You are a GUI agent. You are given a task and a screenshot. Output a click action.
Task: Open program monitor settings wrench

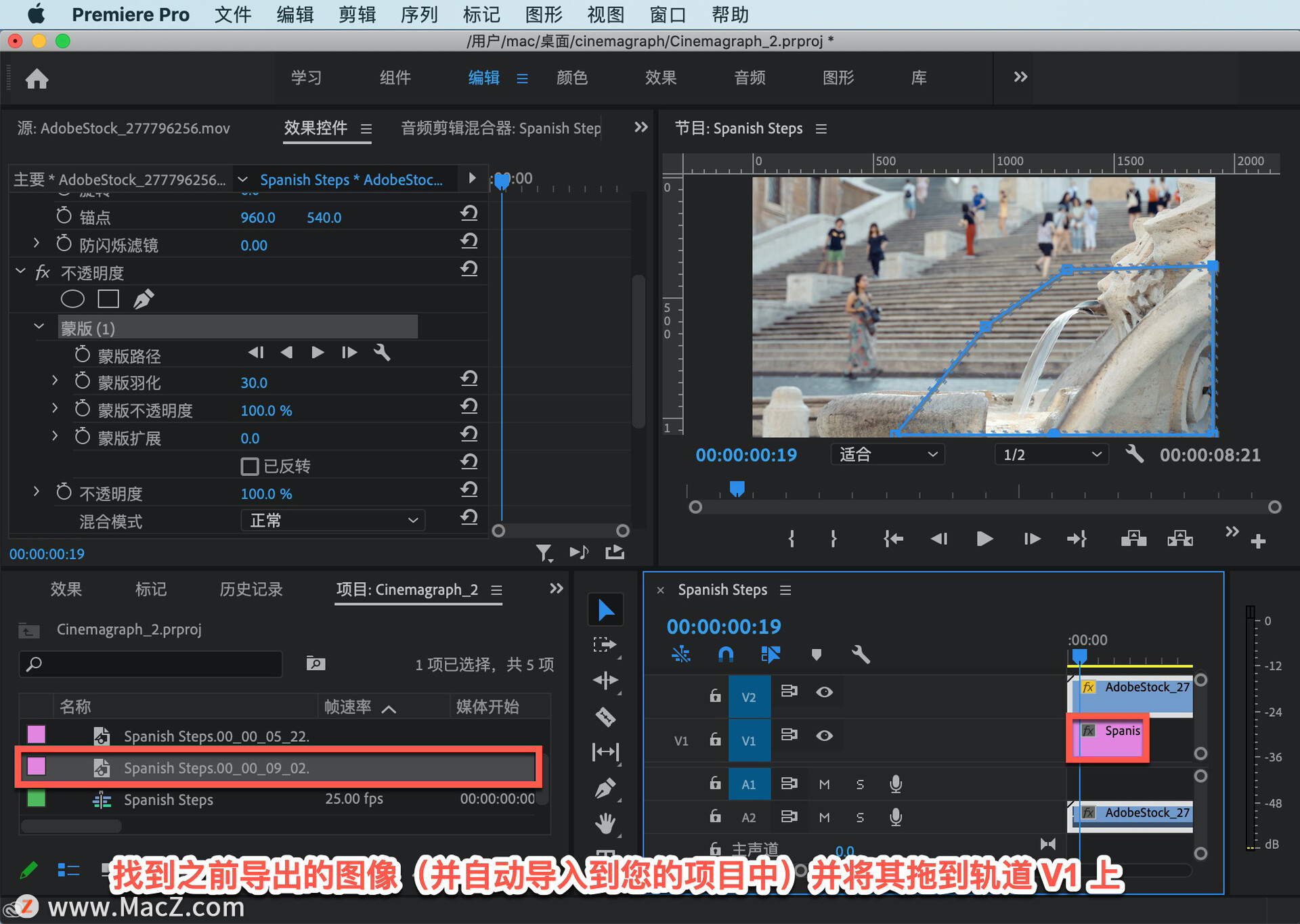click(1135, 454)
